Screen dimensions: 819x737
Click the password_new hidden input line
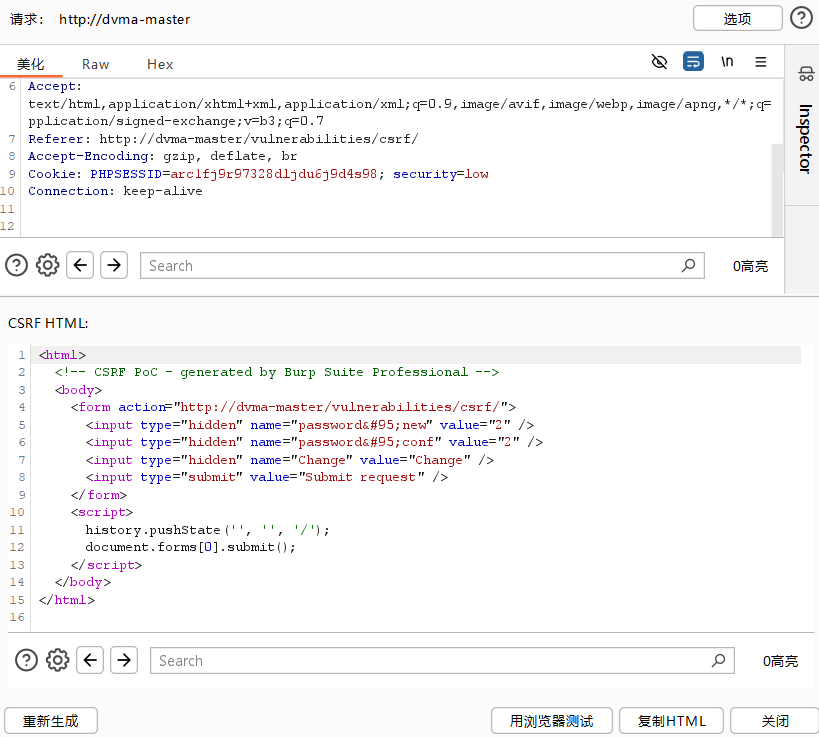[x=310, y=425]
